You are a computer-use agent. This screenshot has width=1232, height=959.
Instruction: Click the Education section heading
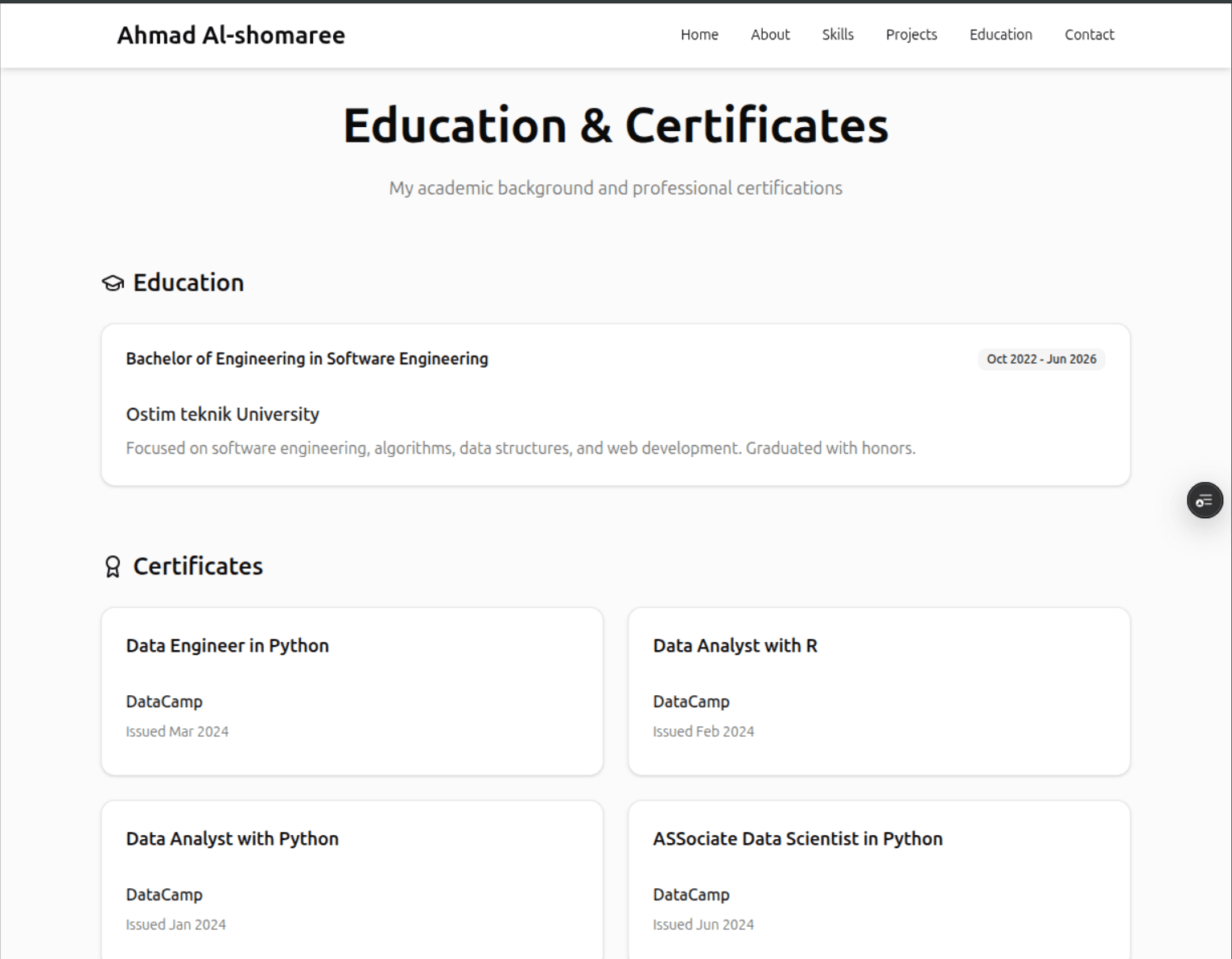click(x=188, y=282)
